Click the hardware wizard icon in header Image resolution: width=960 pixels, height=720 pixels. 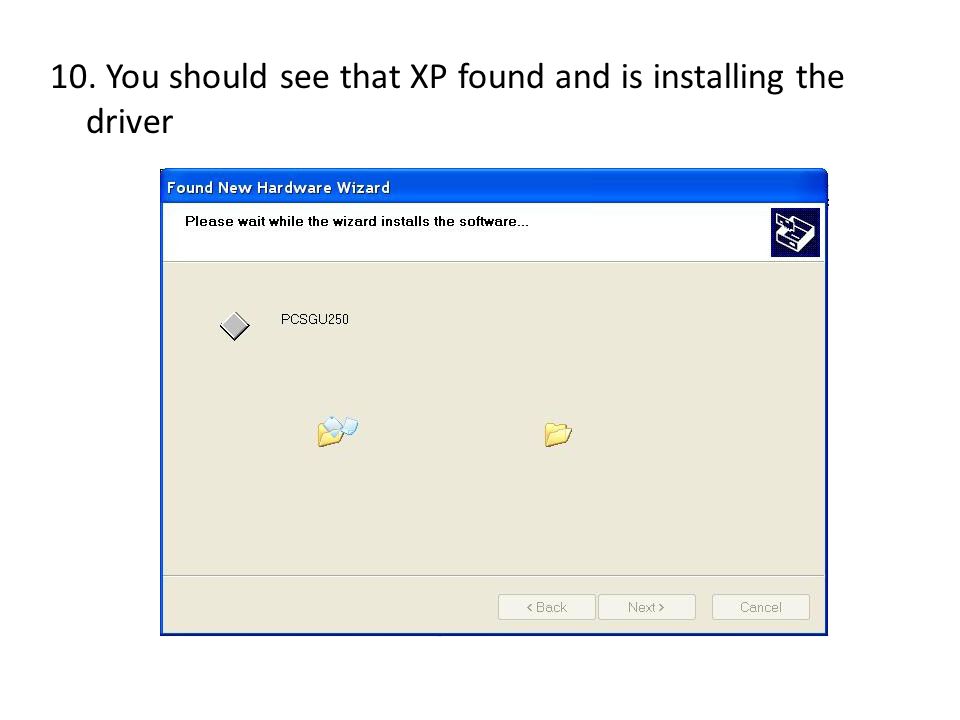(x=795, y=233)
